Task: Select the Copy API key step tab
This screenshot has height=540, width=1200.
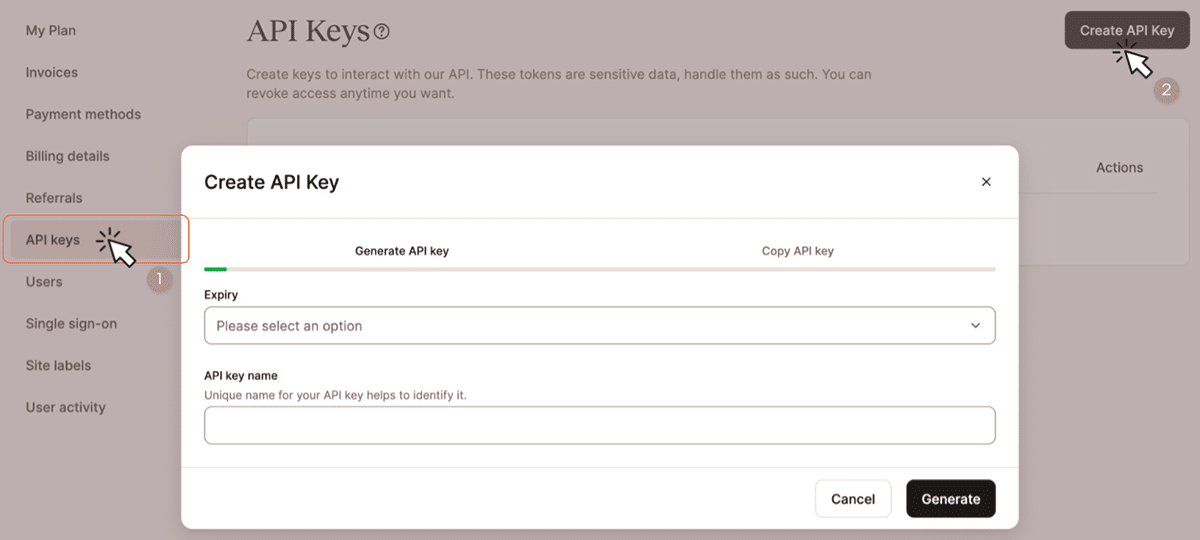Action: (798, 251)
